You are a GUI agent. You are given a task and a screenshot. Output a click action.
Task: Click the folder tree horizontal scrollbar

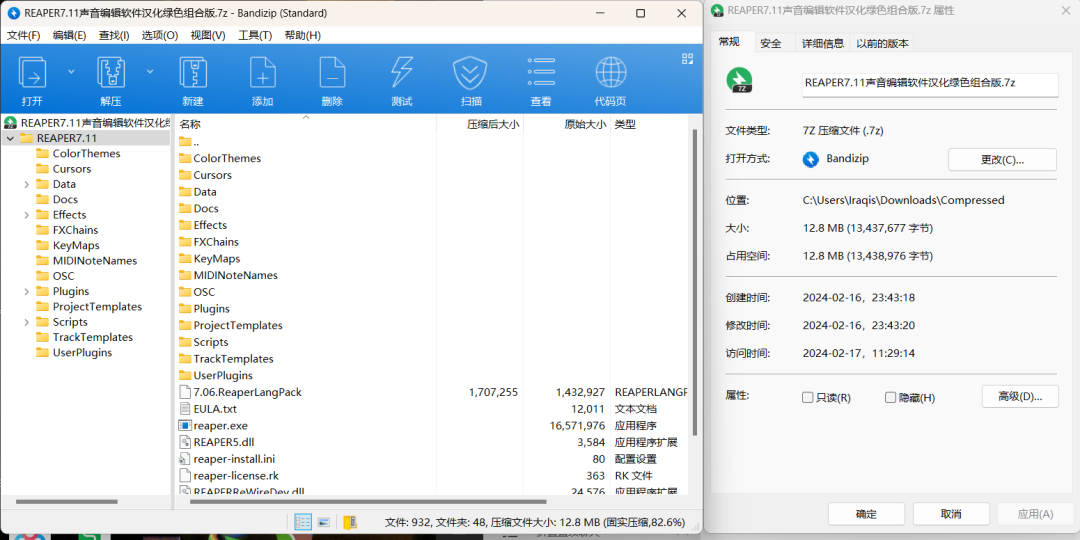(67, 502)
